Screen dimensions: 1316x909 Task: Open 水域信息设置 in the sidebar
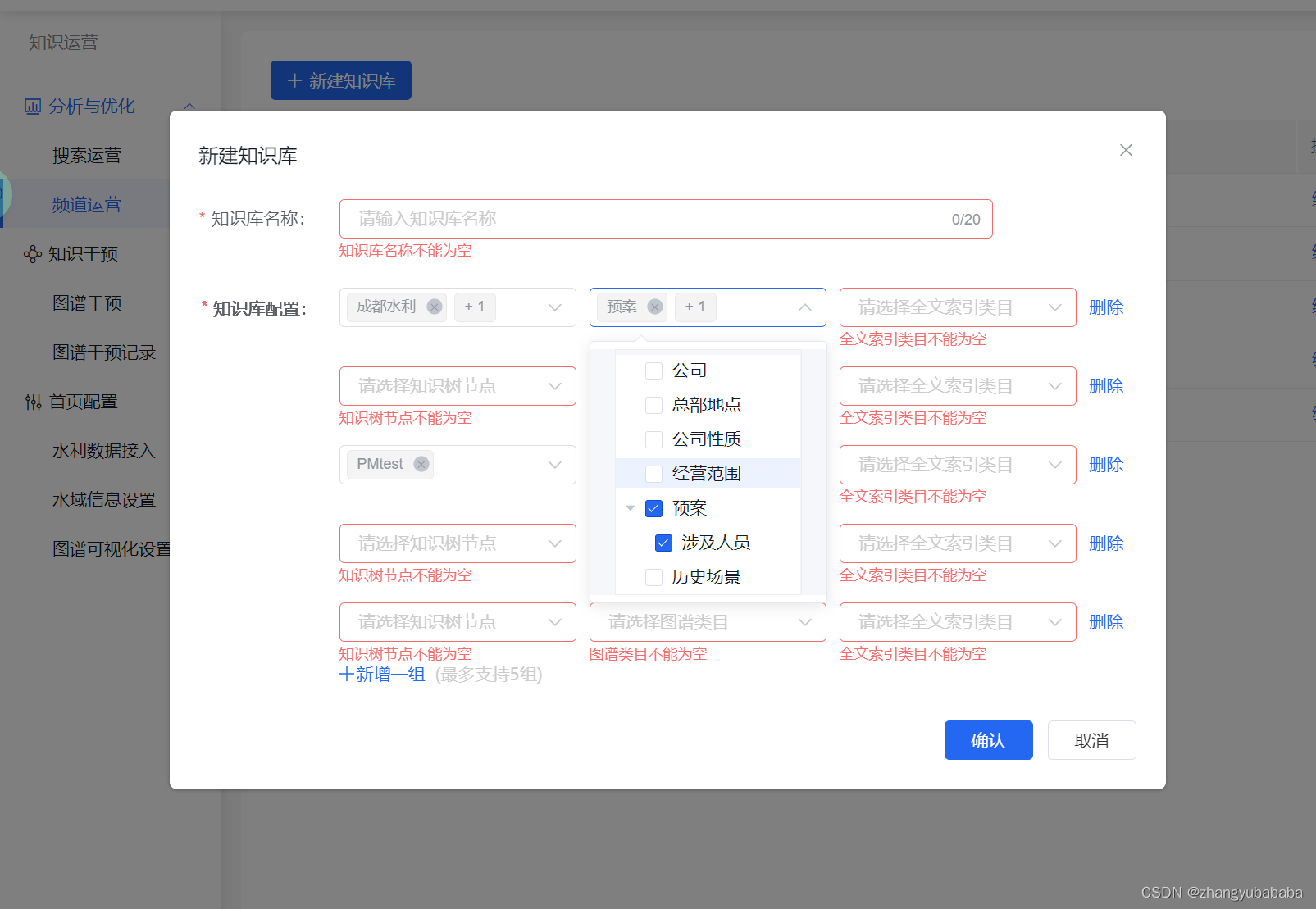pos(104,500)
